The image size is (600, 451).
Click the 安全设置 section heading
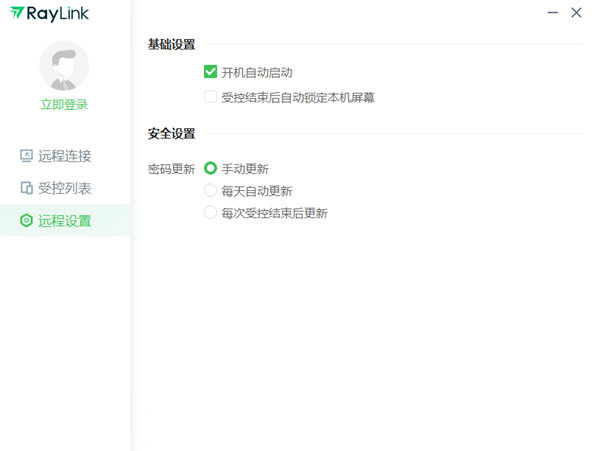171,133
